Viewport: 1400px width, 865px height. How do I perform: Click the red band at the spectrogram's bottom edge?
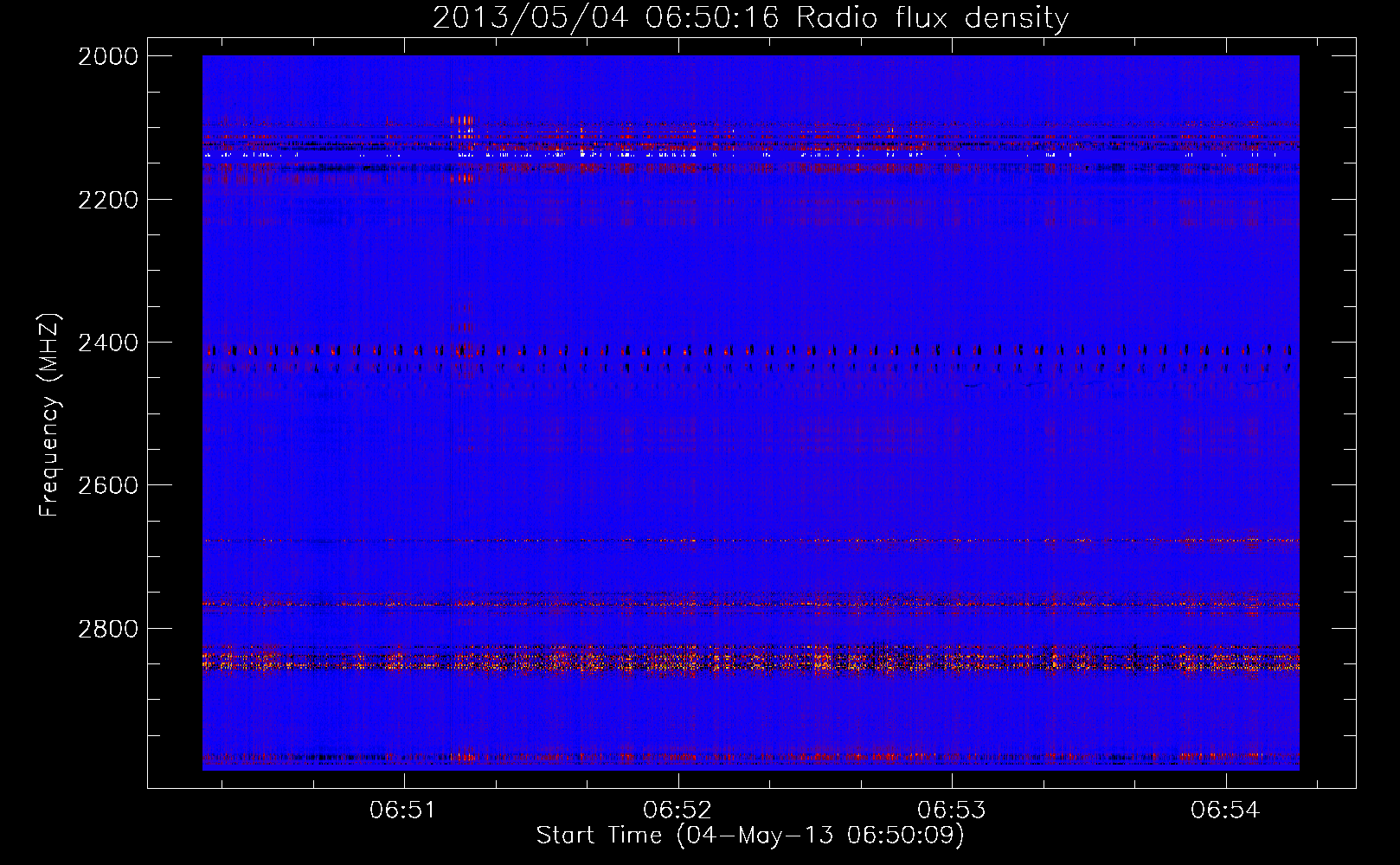(744, 757)
